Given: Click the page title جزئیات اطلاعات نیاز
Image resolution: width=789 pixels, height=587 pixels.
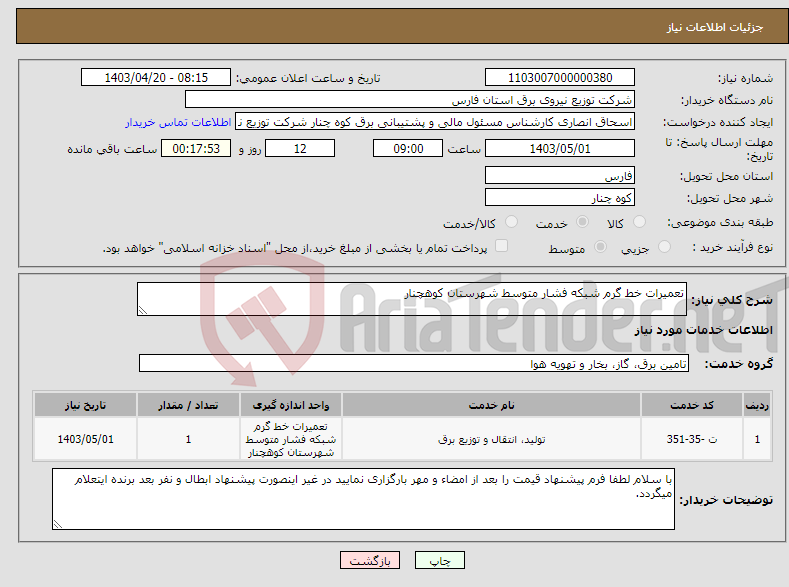Looking at the screenshot, I should [715, 27].
